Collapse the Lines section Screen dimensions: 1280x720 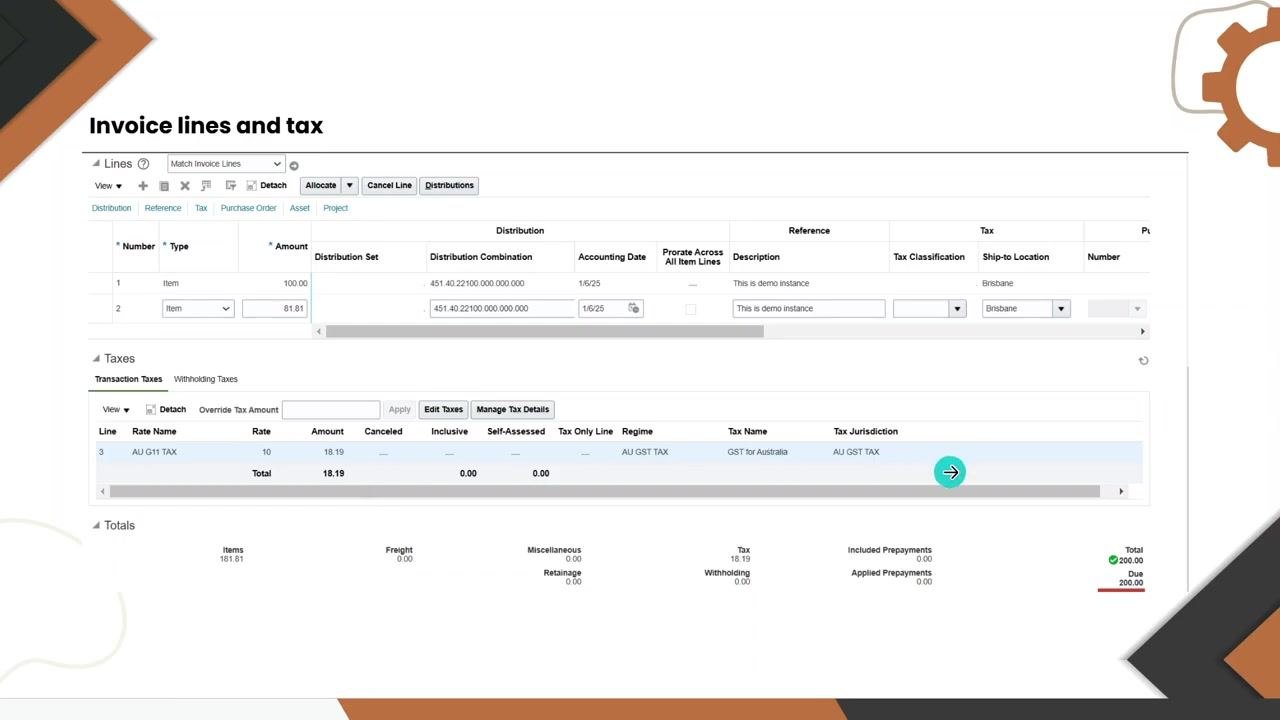click(x=97, y=164)
